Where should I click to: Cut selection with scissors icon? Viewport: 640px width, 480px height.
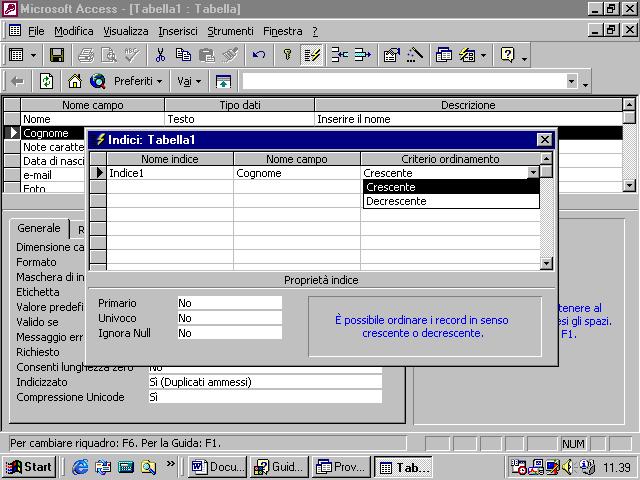[160, 55]
